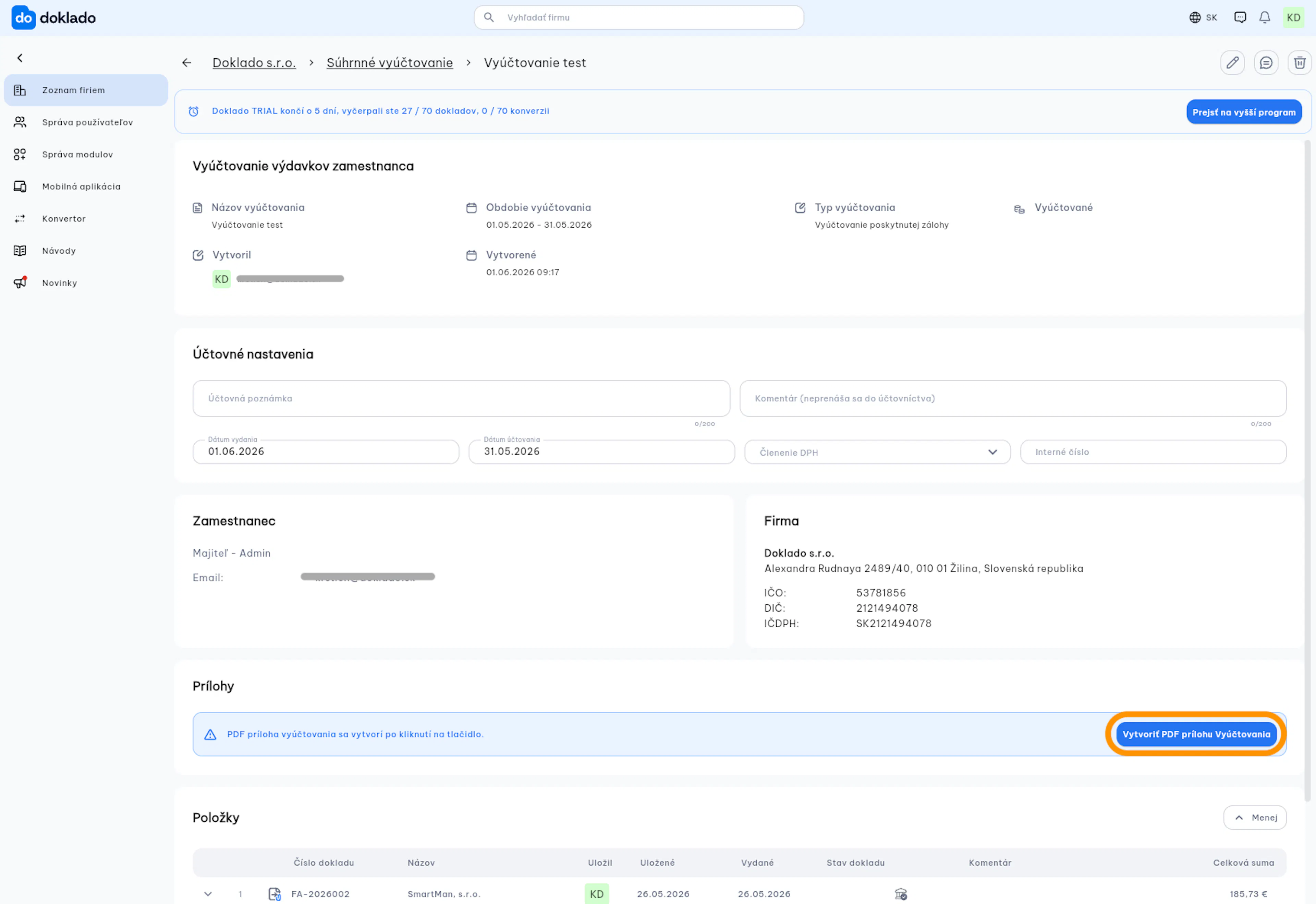The image size is (1316, 904).
Task: Click the page vertical scrollbar
Action: coord(1307,471)
